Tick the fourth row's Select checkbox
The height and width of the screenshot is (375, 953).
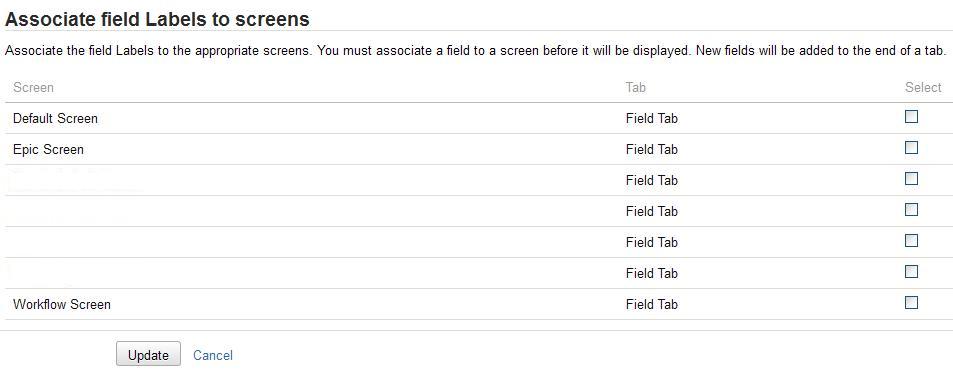(911, 210)
